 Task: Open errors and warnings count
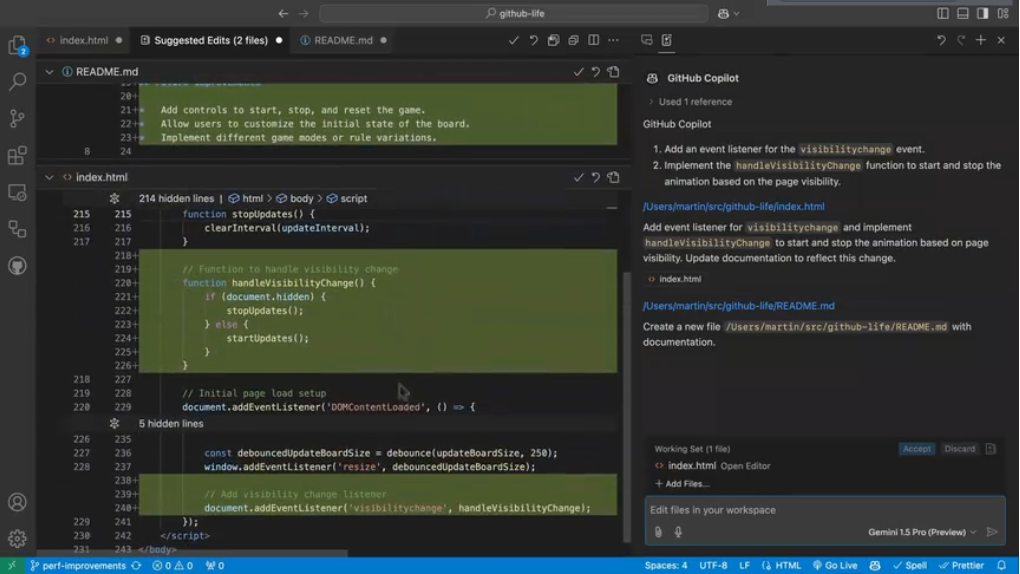172,566
